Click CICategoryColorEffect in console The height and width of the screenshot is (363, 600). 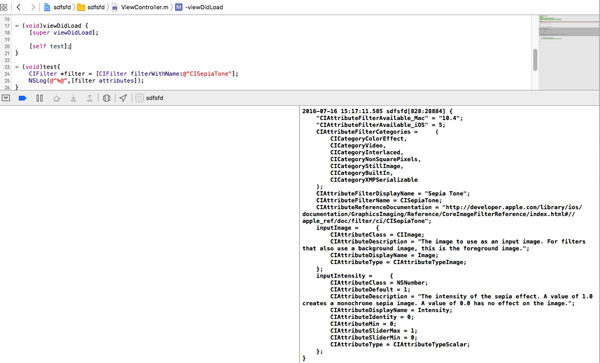point(368,139)
